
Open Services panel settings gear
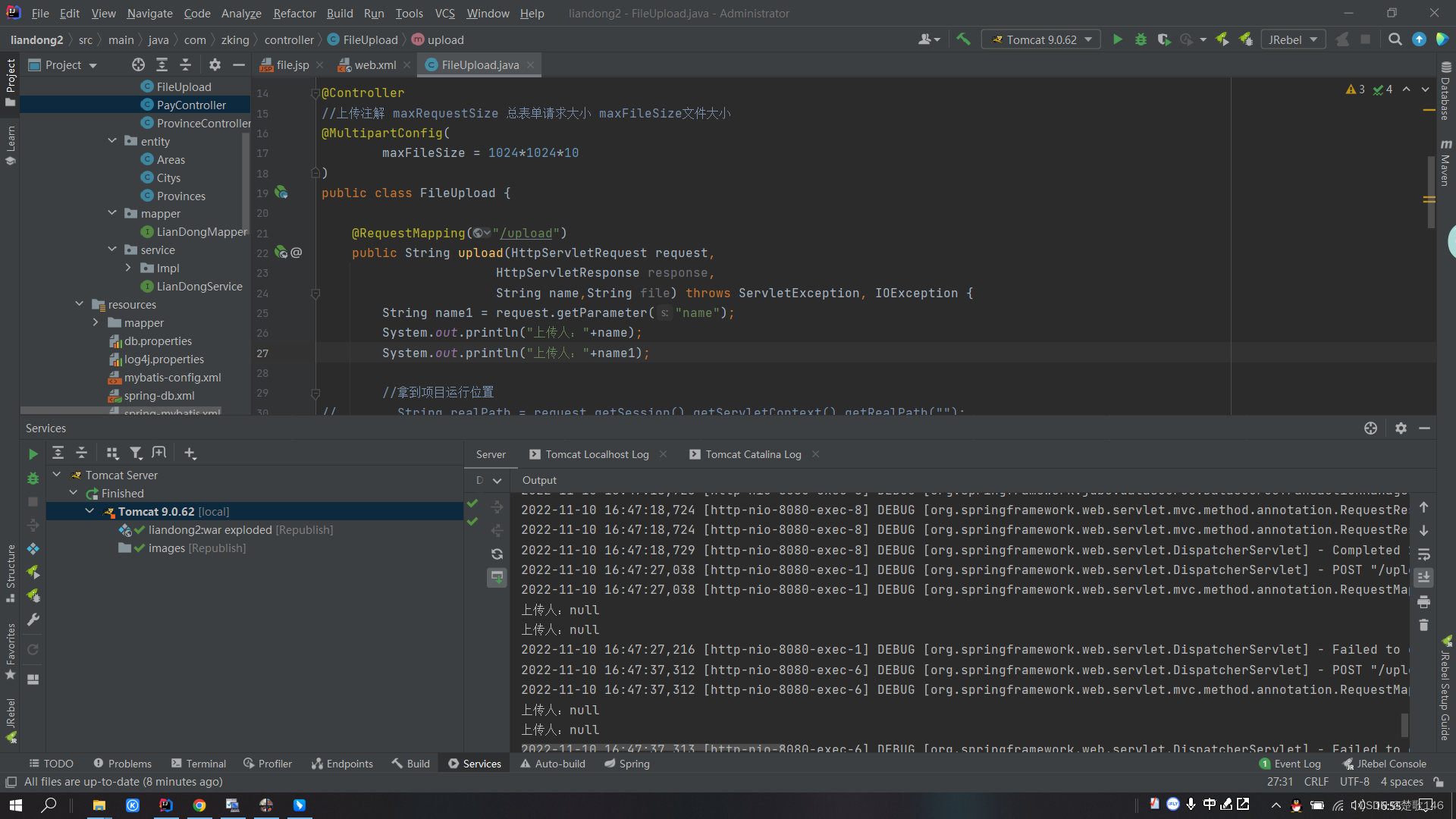(1401, 428)
